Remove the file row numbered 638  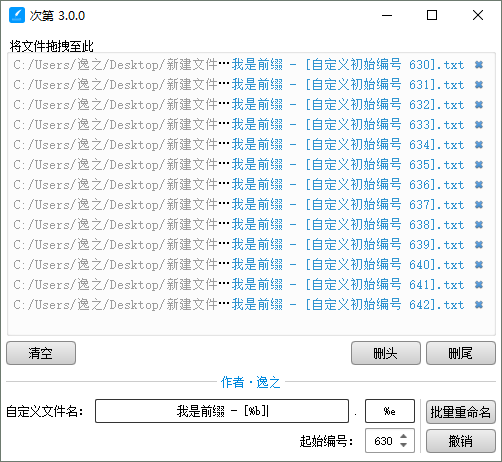pyautogui.click(x=479, y=225)
